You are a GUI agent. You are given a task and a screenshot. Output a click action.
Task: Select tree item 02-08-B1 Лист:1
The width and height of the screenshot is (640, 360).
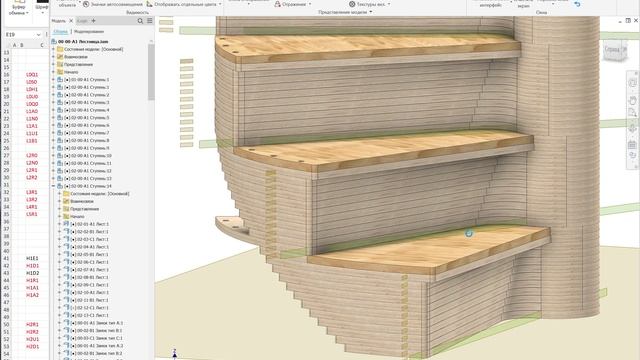(89, 277)
